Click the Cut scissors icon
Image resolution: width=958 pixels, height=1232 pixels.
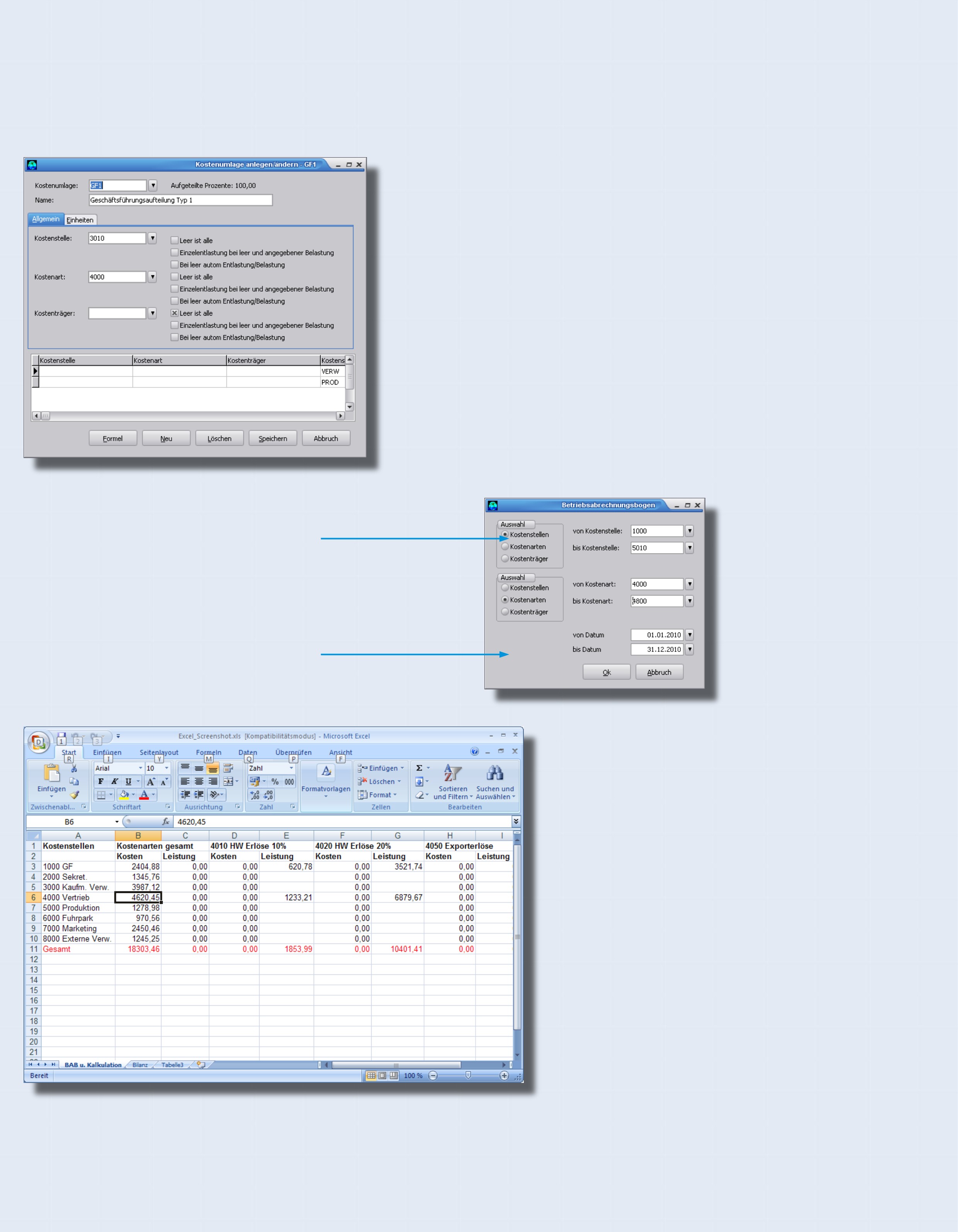coord(74,768)
